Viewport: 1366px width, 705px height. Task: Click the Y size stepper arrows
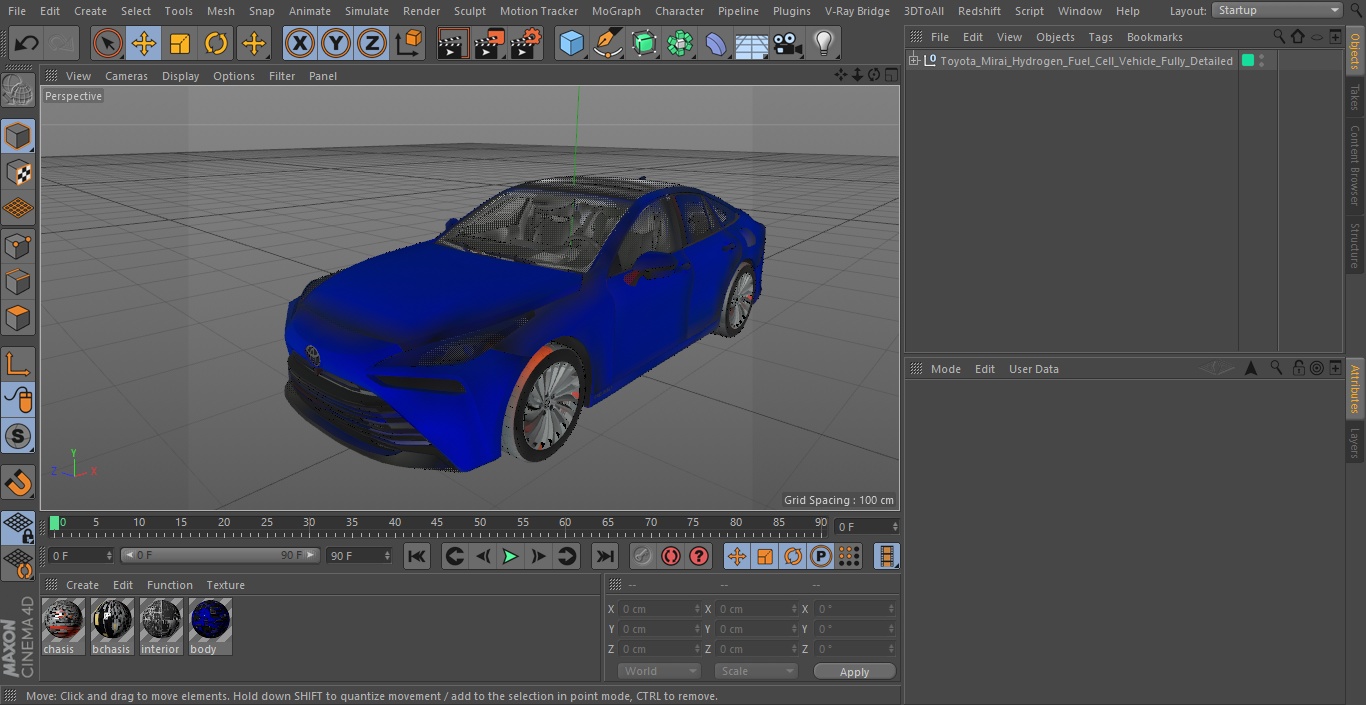(795, 629)
